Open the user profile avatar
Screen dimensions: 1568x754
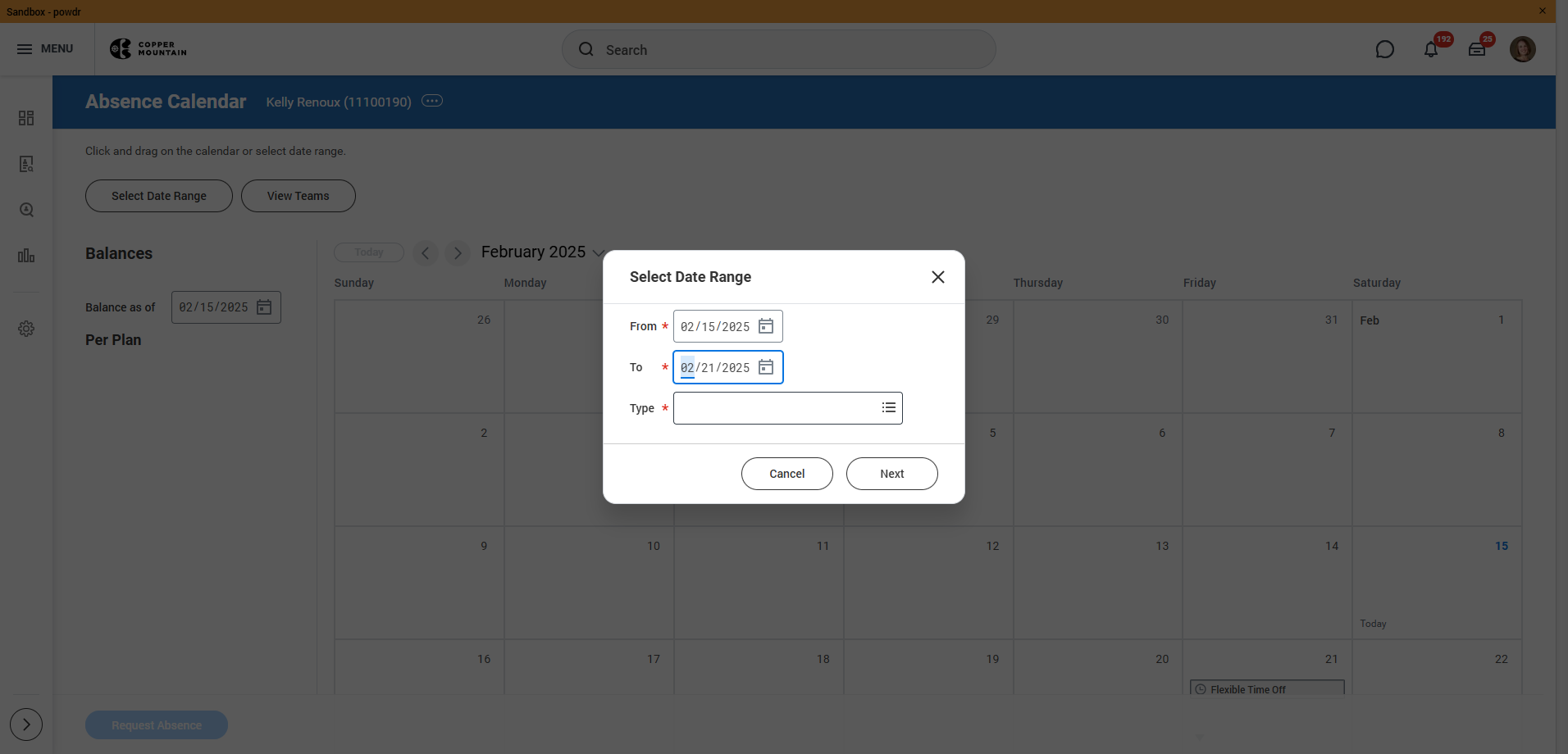point(1523,49)
